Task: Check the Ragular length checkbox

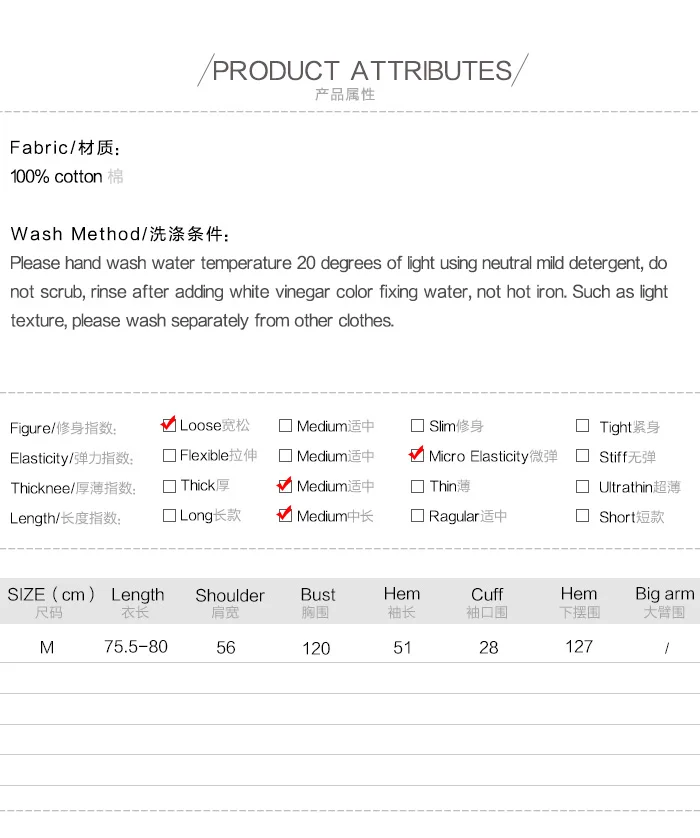Action: coord(417,515)
